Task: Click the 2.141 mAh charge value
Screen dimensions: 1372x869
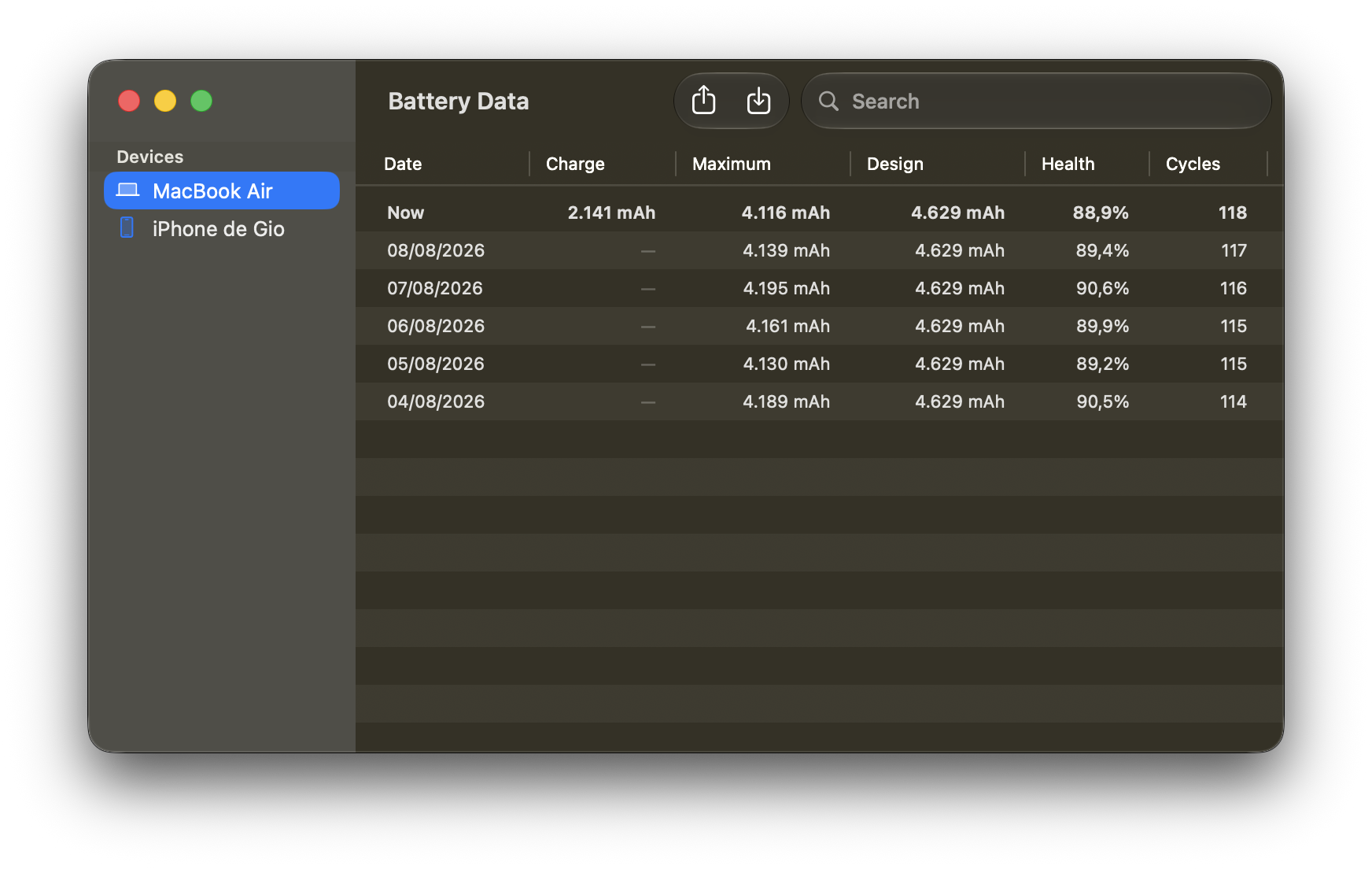Action: 611,213
